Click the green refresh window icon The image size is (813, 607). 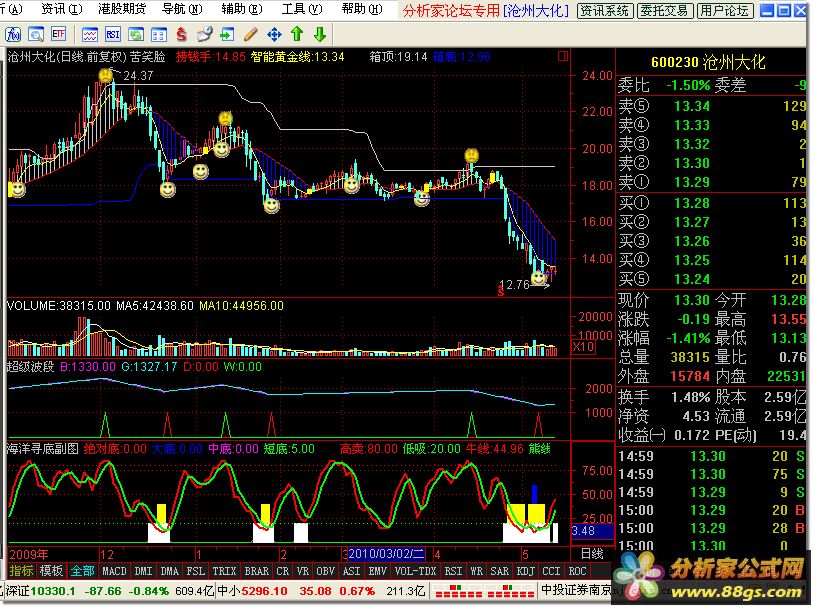(136, 35)
